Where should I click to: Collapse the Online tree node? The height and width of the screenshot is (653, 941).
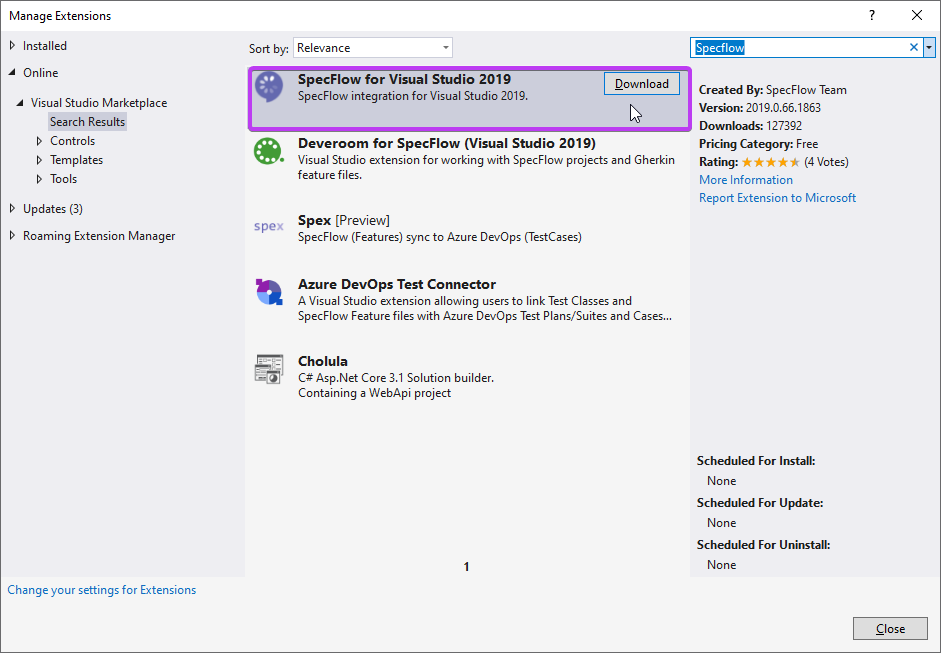13,73
